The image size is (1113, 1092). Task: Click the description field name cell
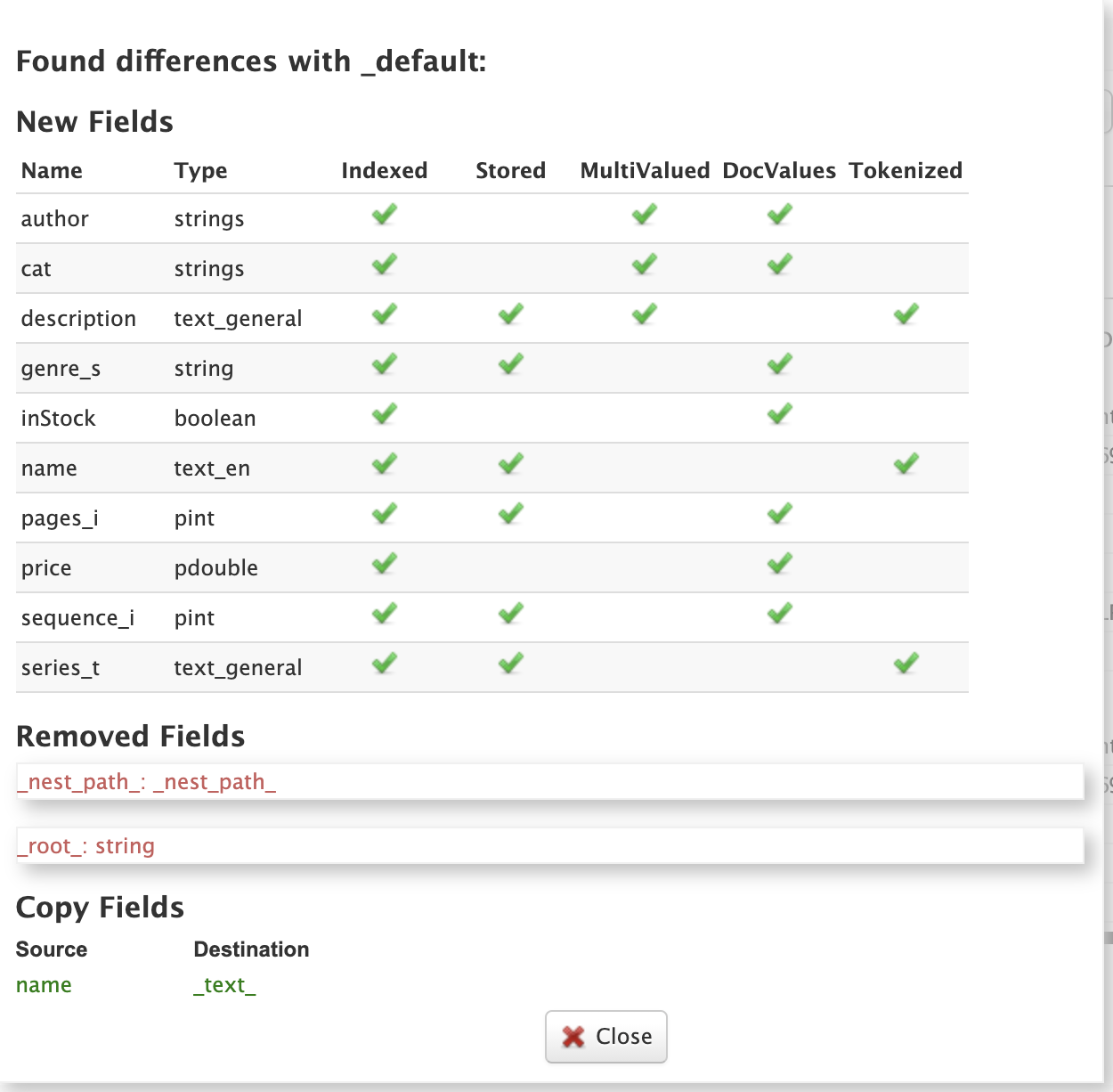point(78,319)
